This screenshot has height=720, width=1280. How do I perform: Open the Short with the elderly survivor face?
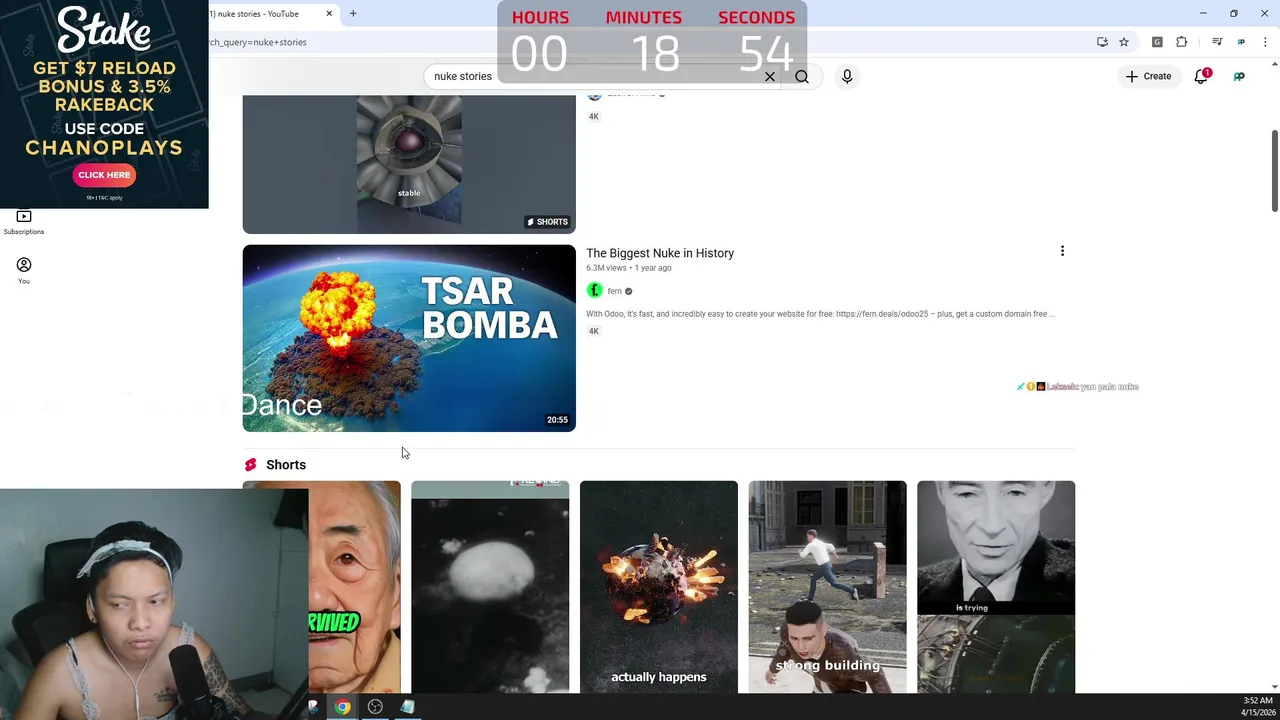pos(354,587)
